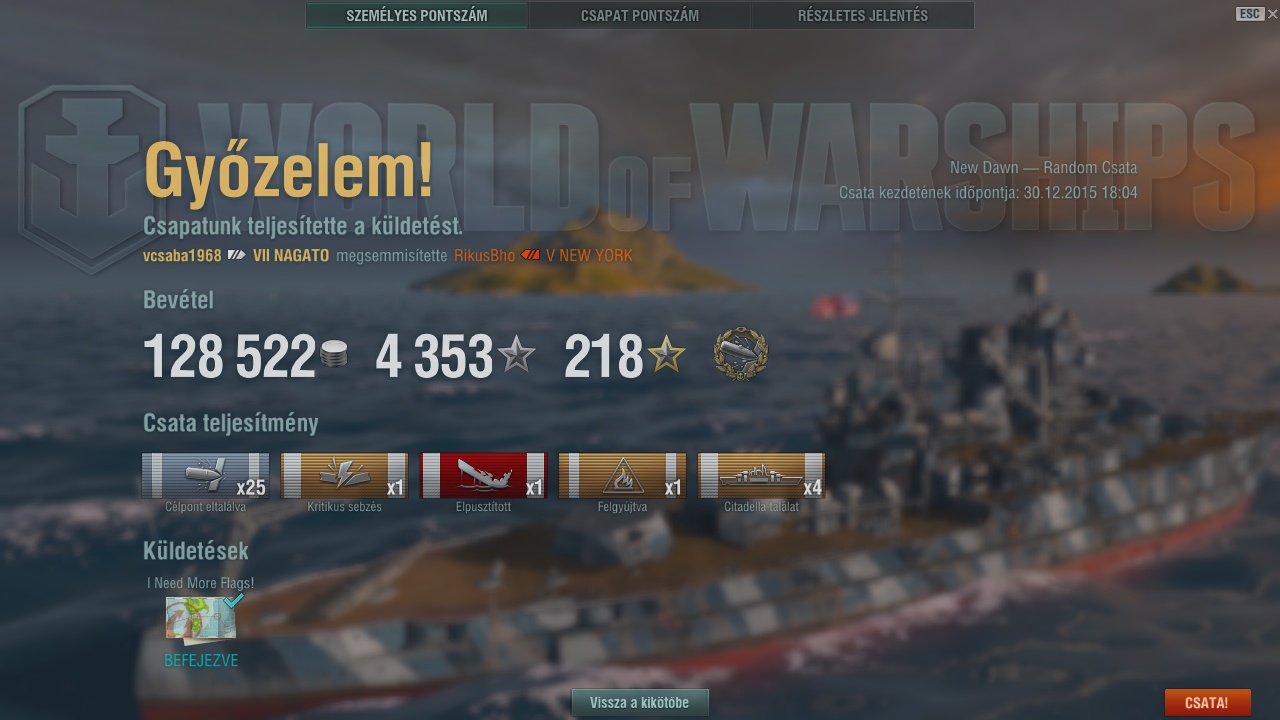This screenshot has width=1280, height=720.
Task: Click the gold free XP star icon
Action: pyautogui.click(x=666, y=355)
